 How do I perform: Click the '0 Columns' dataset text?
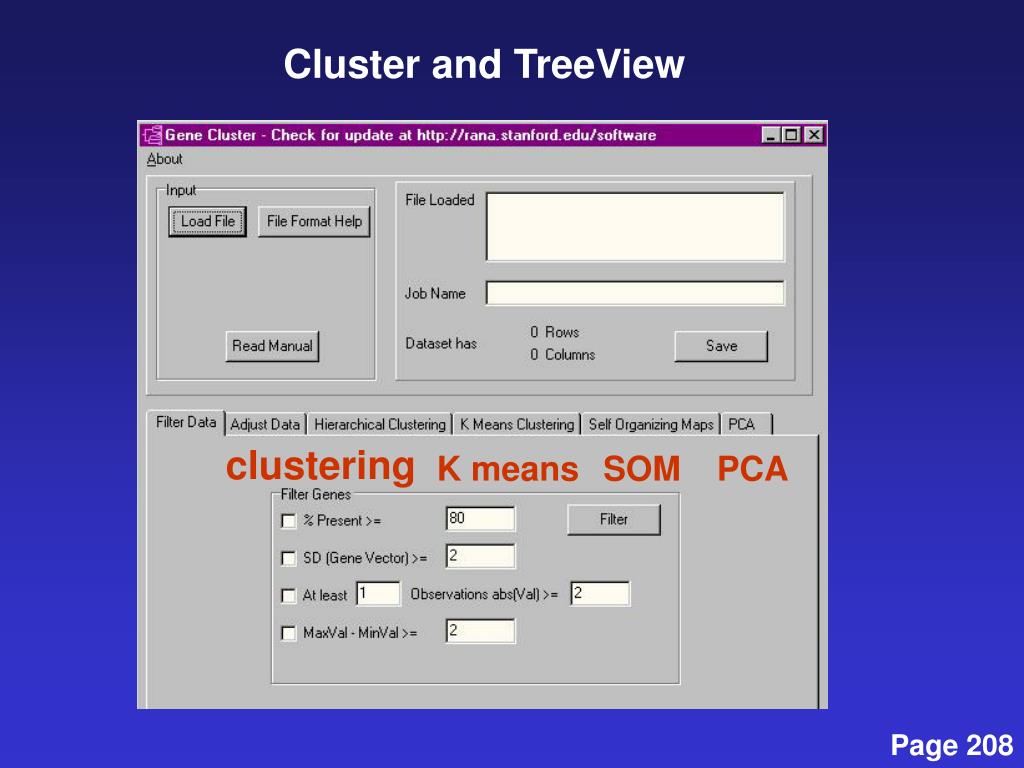coord(563,355)
